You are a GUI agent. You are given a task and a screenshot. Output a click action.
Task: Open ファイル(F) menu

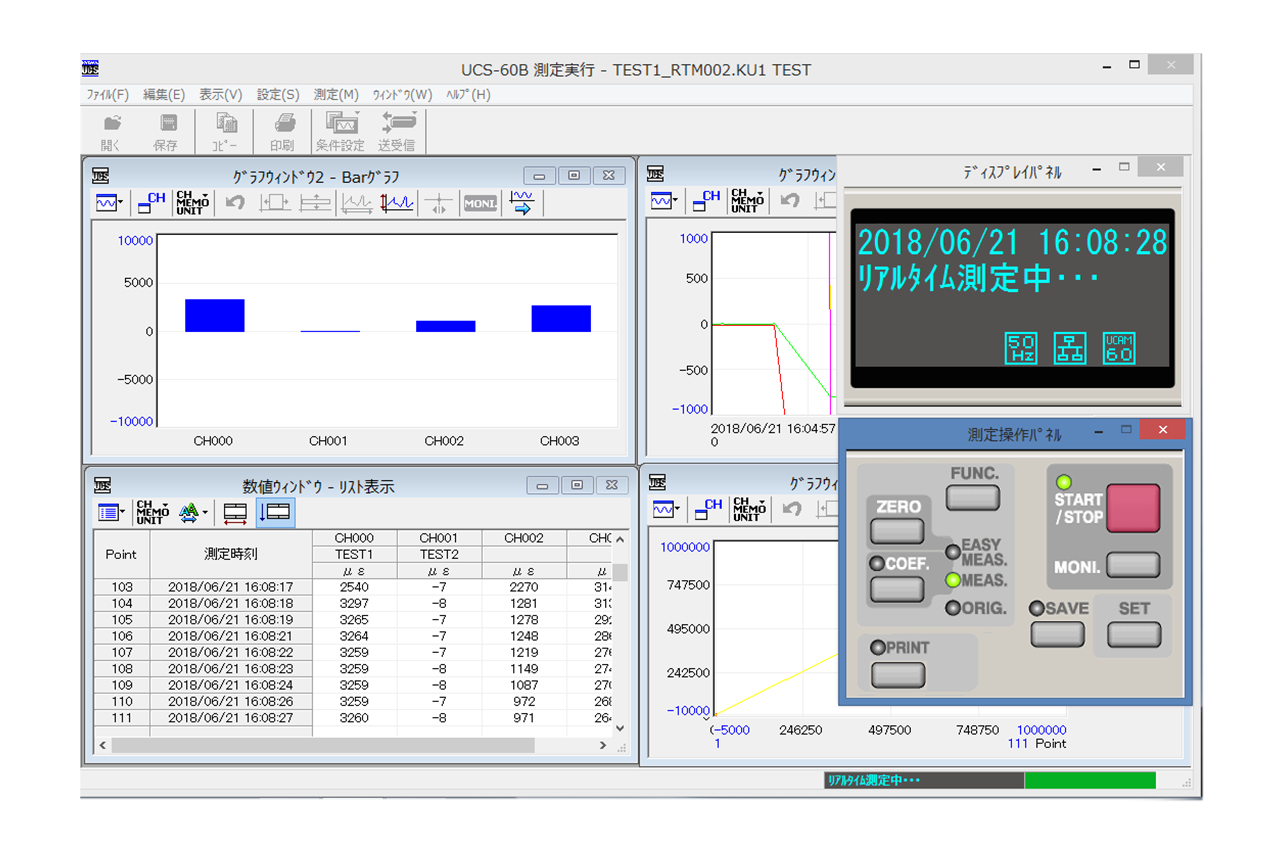pos(108,95)
